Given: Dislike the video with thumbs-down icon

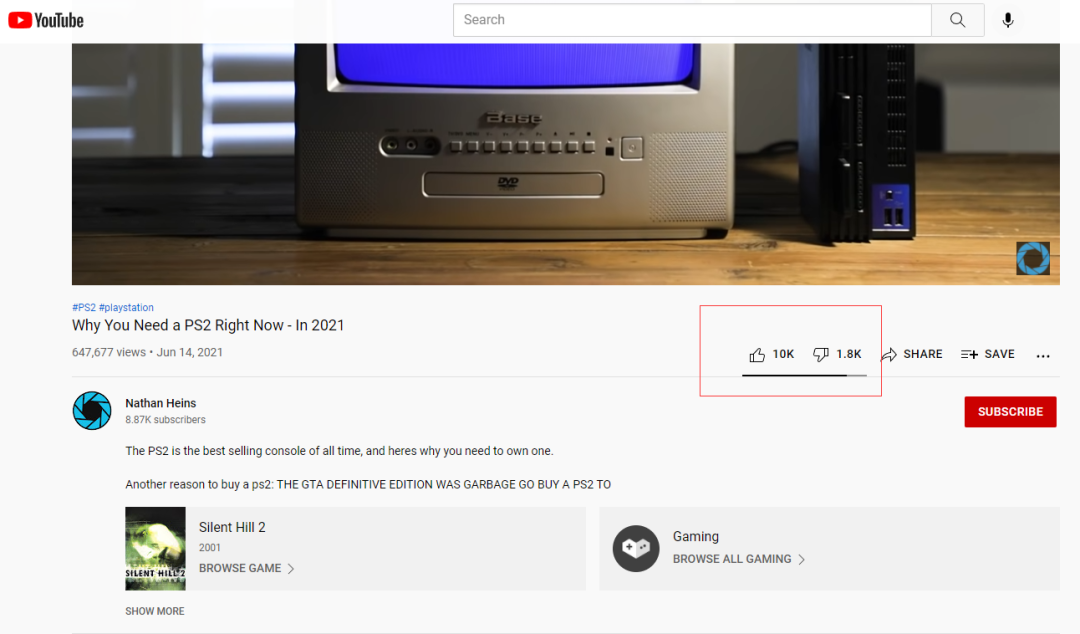Looking at the screenshot, I should pyautogui.click(x=820, y=354).
